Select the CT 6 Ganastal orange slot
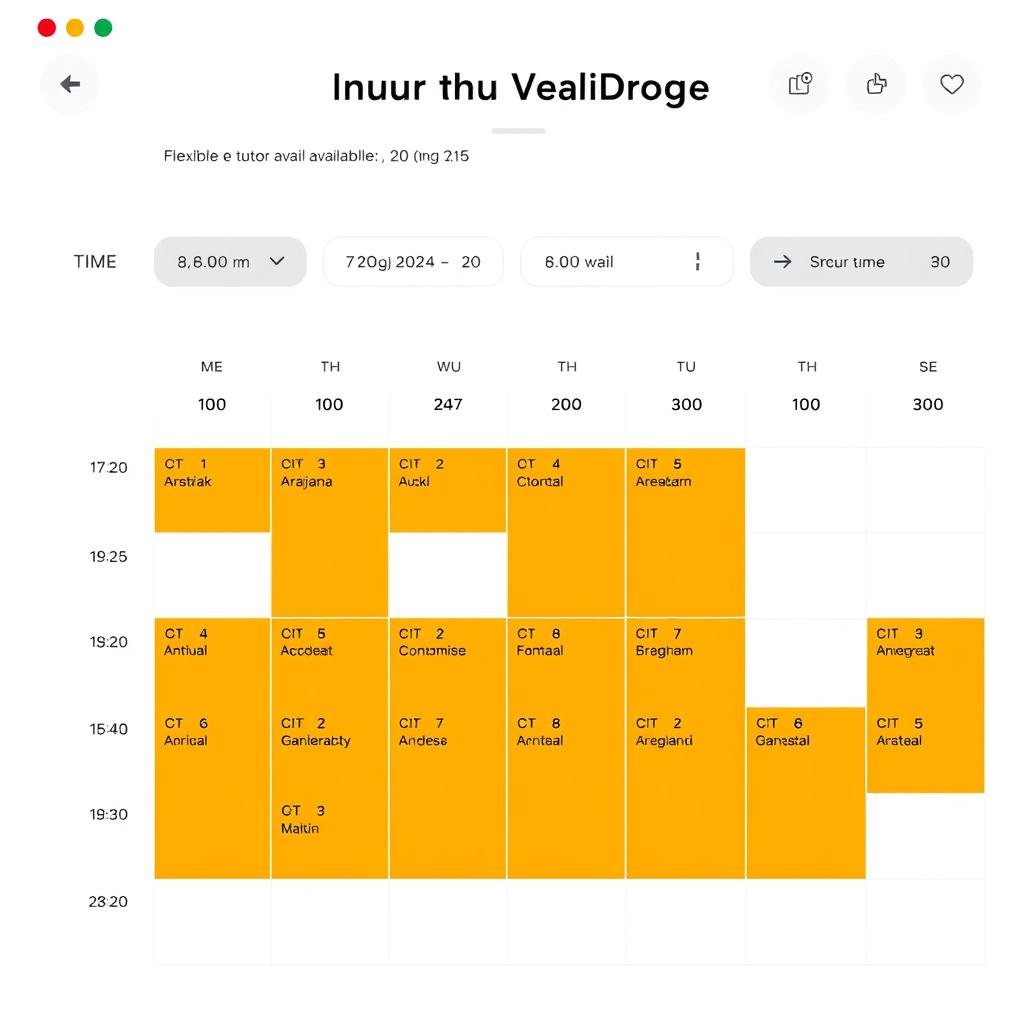Image resolution: width=1024 pixels, height=1024 pixels. 805,790
